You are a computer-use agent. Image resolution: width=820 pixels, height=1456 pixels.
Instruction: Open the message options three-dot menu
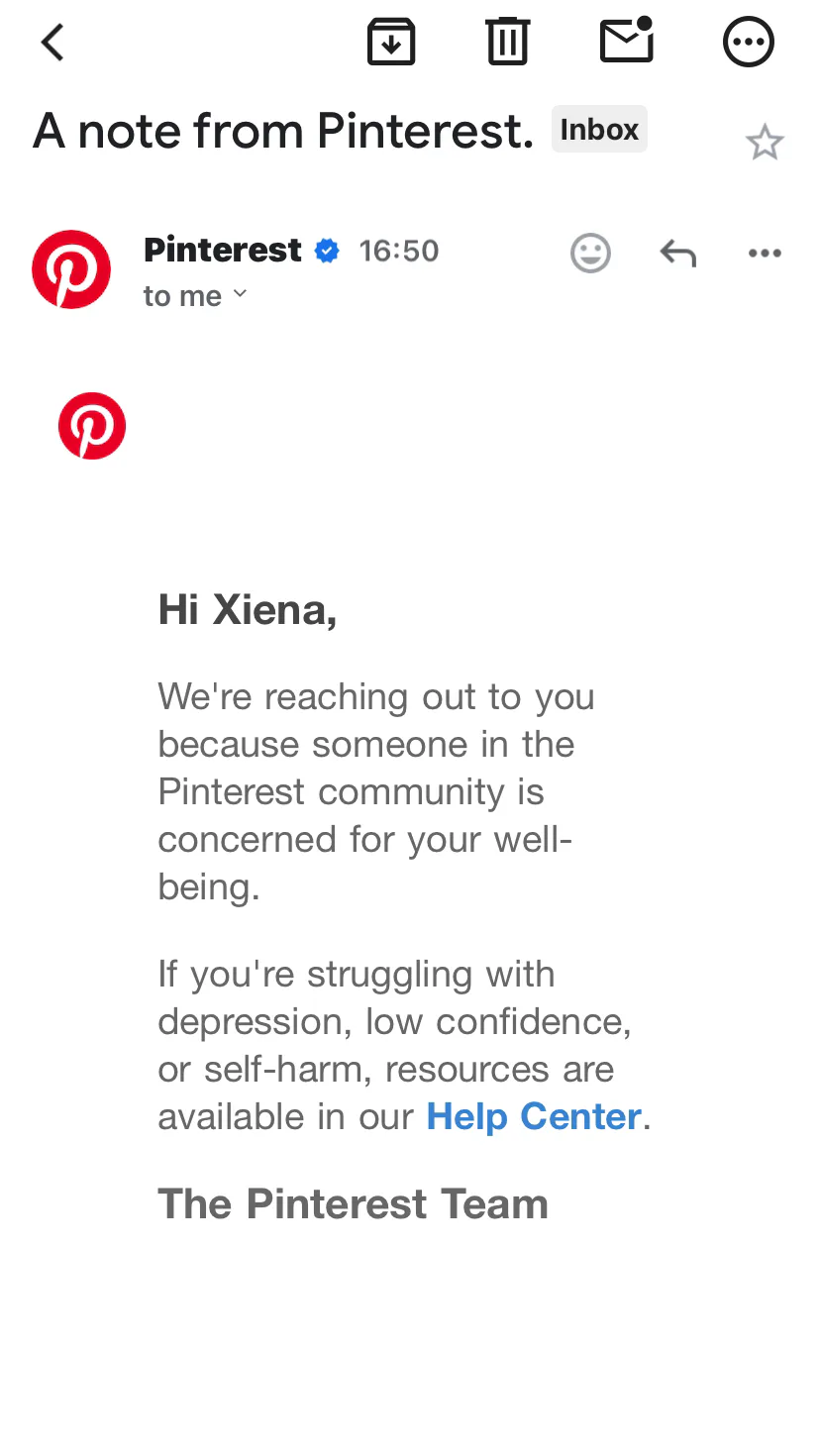[x=765, y=254]
